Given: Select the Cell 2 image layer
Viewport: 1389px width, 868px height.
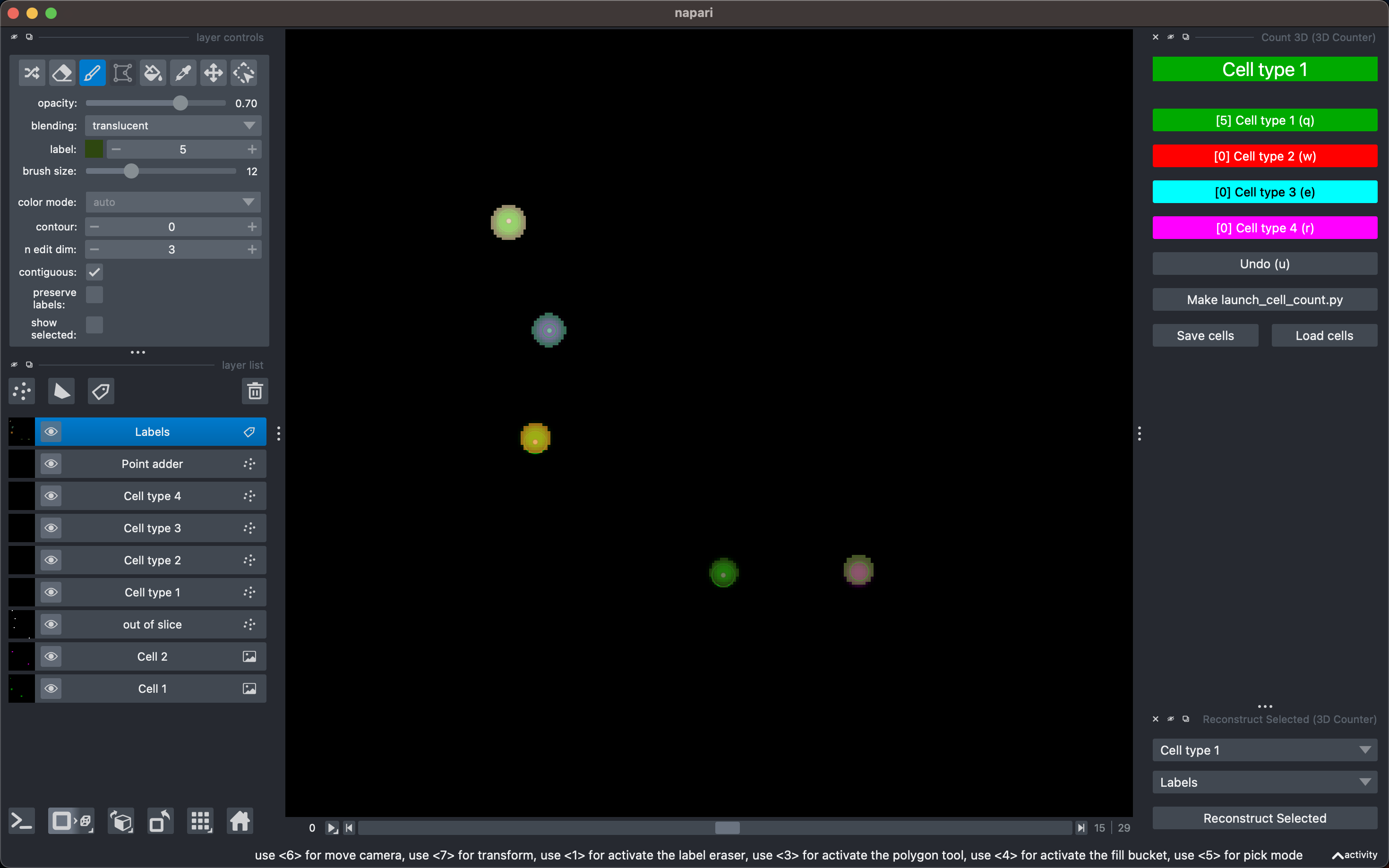Looking at the screenshot, I should coord(152,657).
